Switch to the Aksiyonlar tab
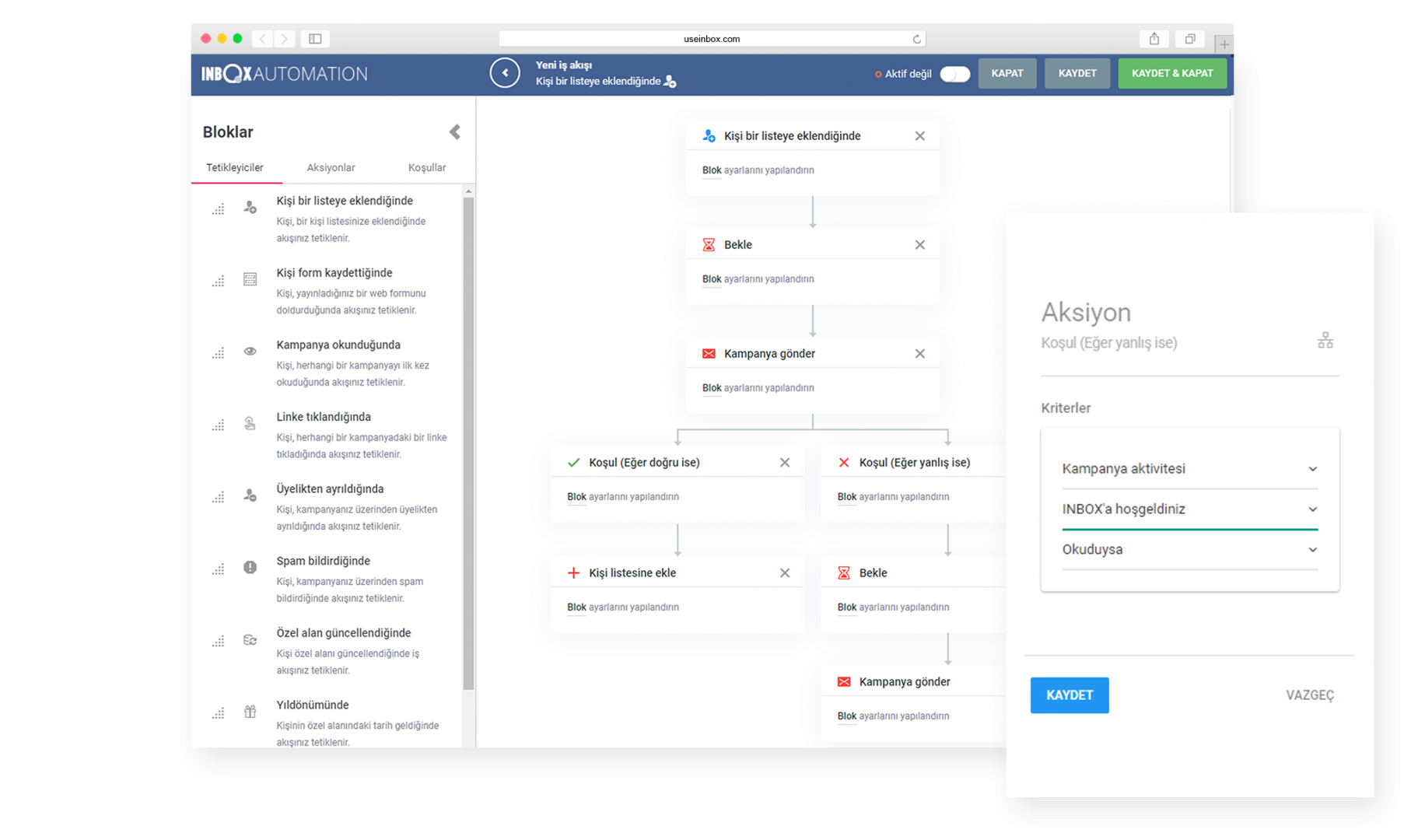The height and width of the screenshot is (840, 1425). click(x=331, y=168)
